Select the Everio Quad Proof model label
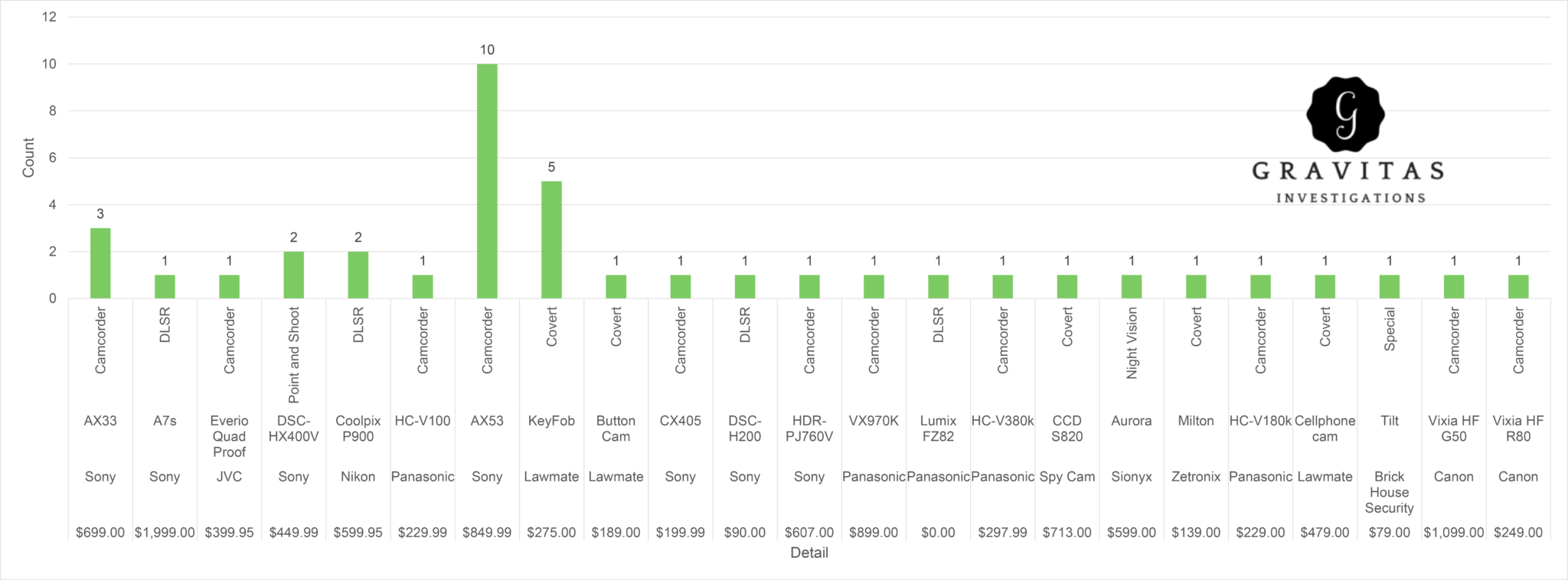Image resolution: width=1568 pixels, height=580 pixels. [229, 436]
